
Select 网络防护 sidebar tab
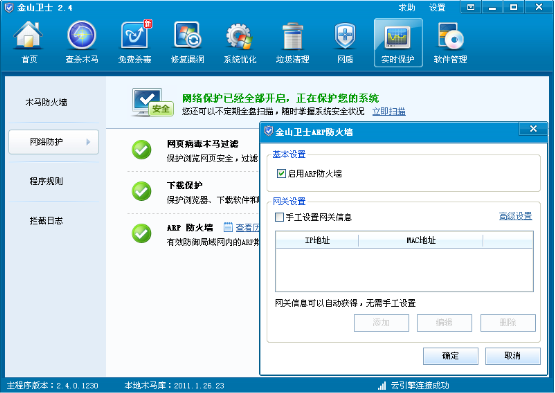(53, 142)
